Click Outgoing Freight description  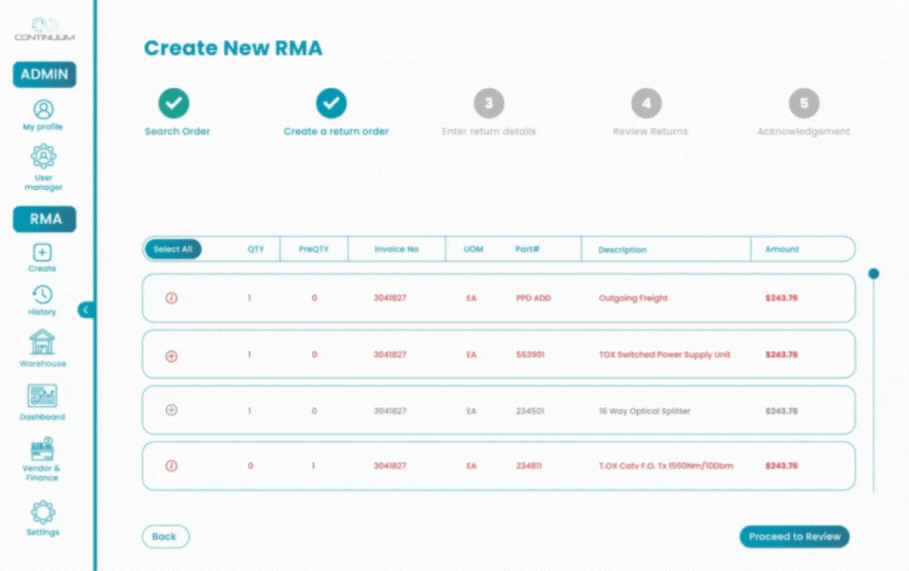pyautogui.click(x=633, y=298)
